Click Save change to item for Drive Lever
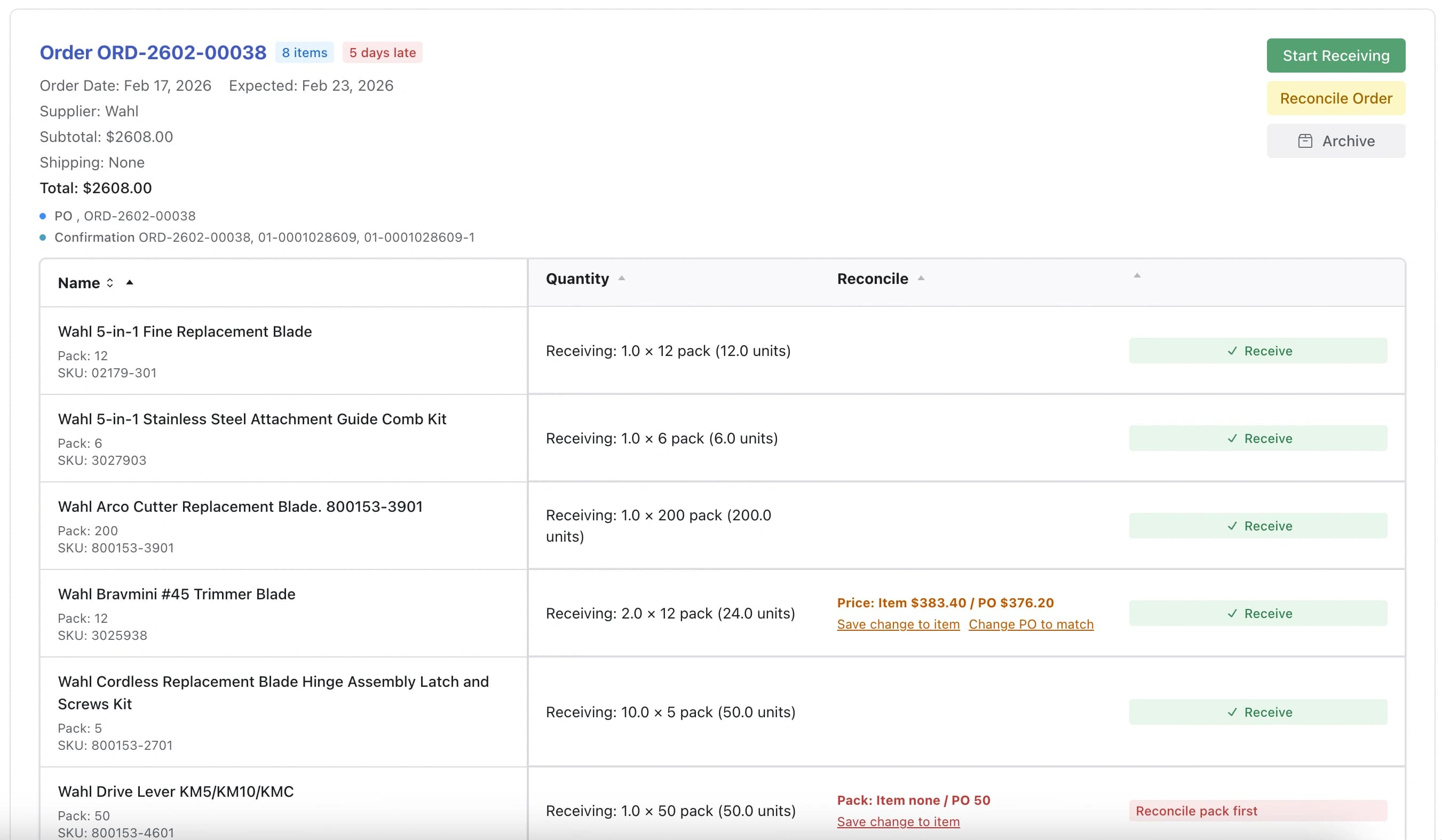Viewport: 1442px width, 840px height. [x=898, y=822]
